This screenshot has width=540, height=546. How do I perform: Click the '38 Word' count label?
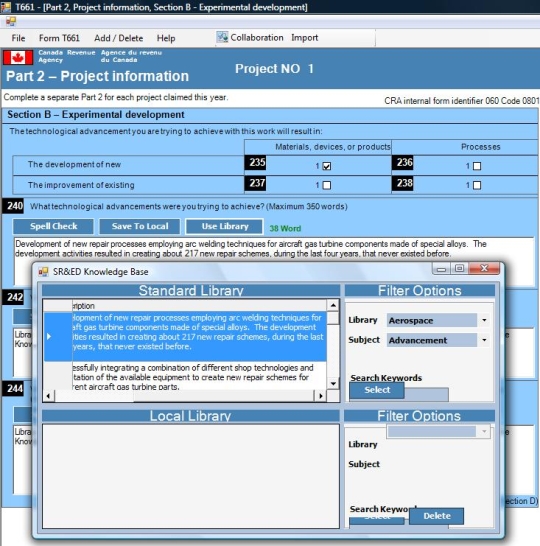[x=285, y=228]
